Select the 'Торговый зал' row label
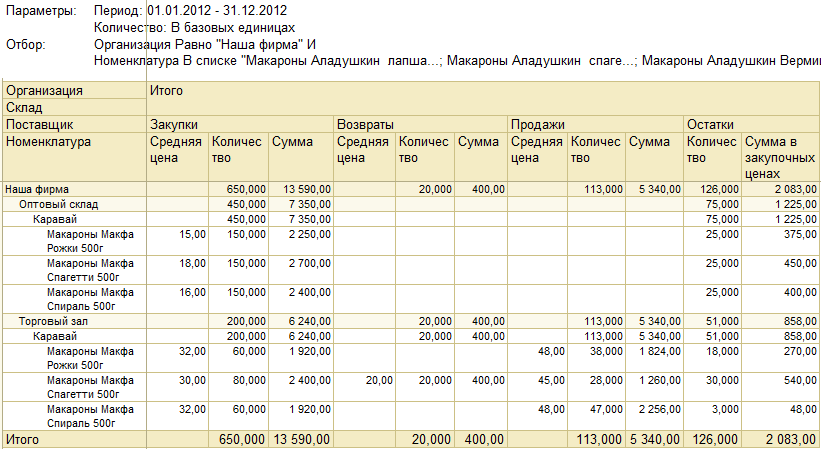 tap(53, 321)
